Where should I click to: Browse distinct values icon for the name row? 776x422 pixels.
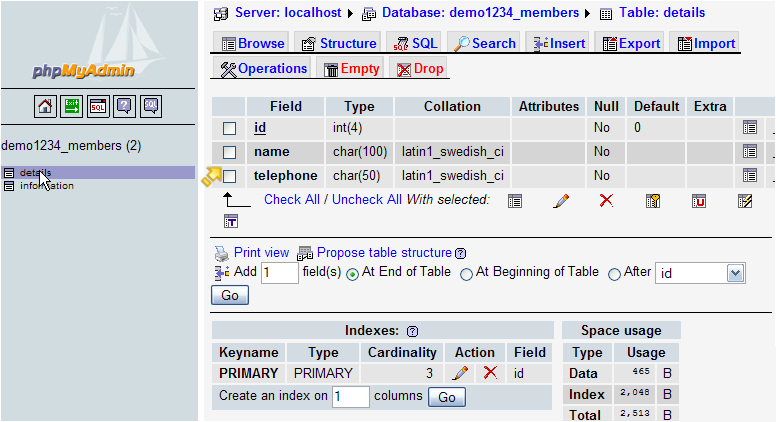click(x=750, y=151)
